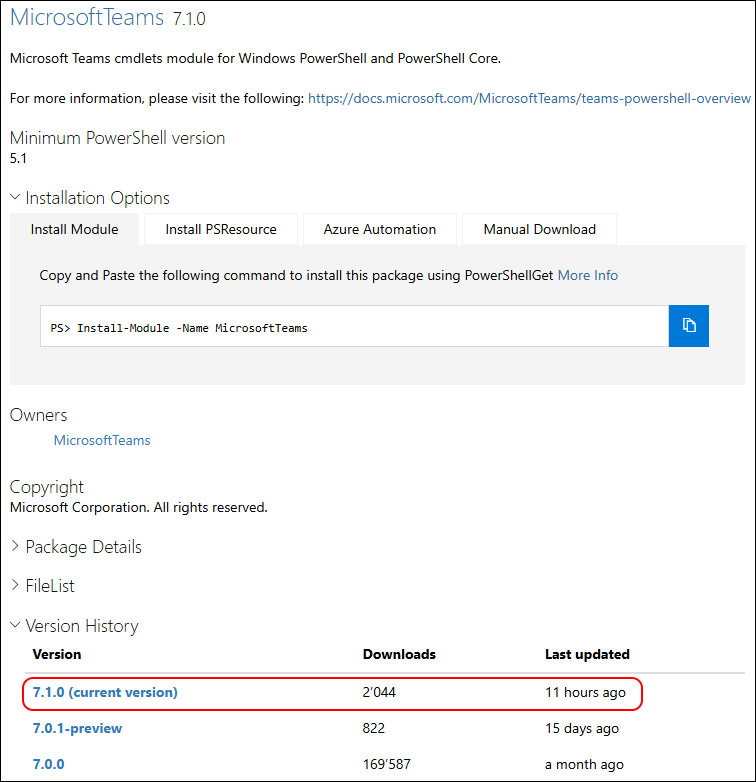Follow the More Info link

coord(587,275)
